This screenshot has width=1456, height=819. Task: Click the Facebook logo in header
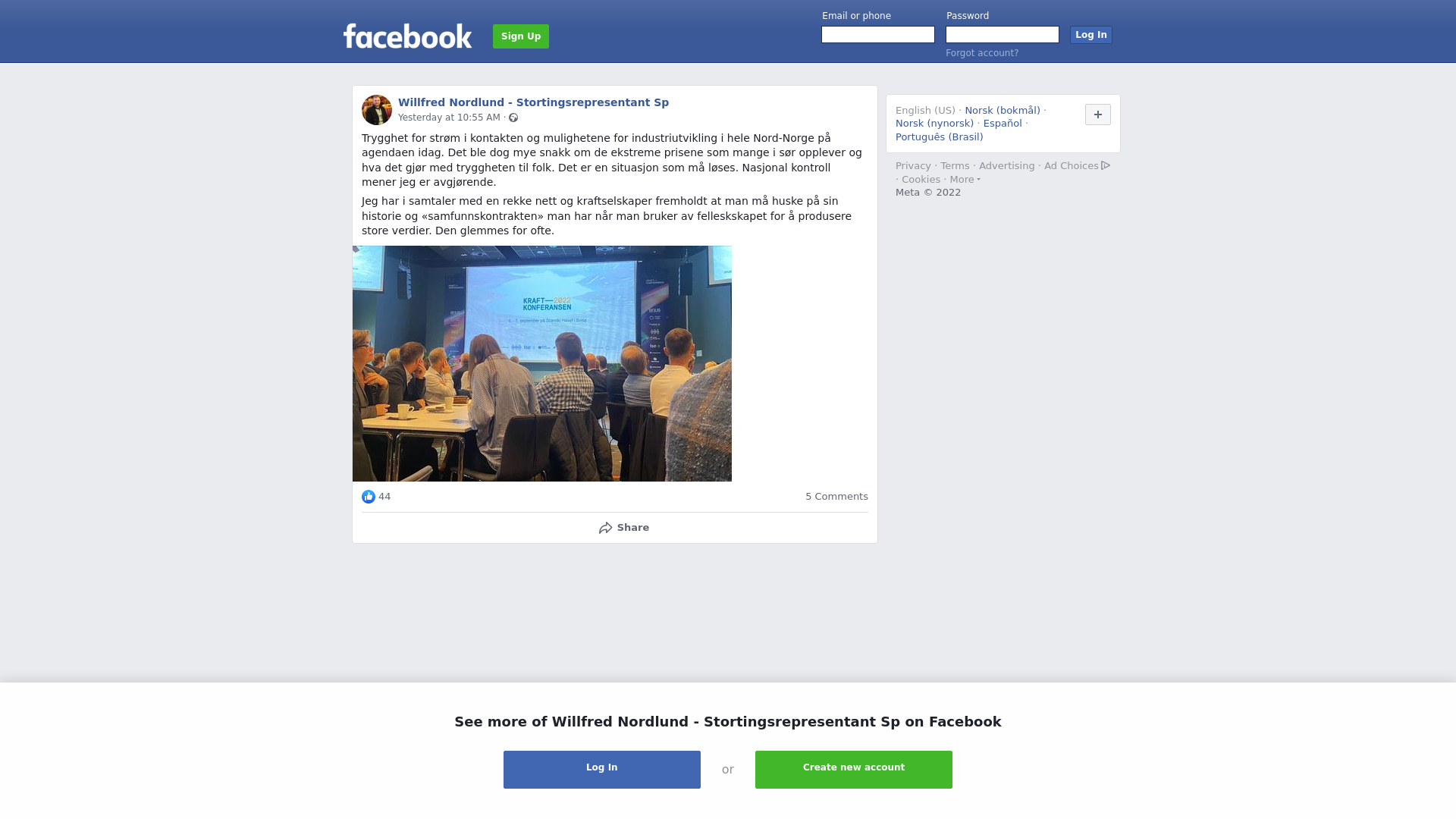[407, 36]
